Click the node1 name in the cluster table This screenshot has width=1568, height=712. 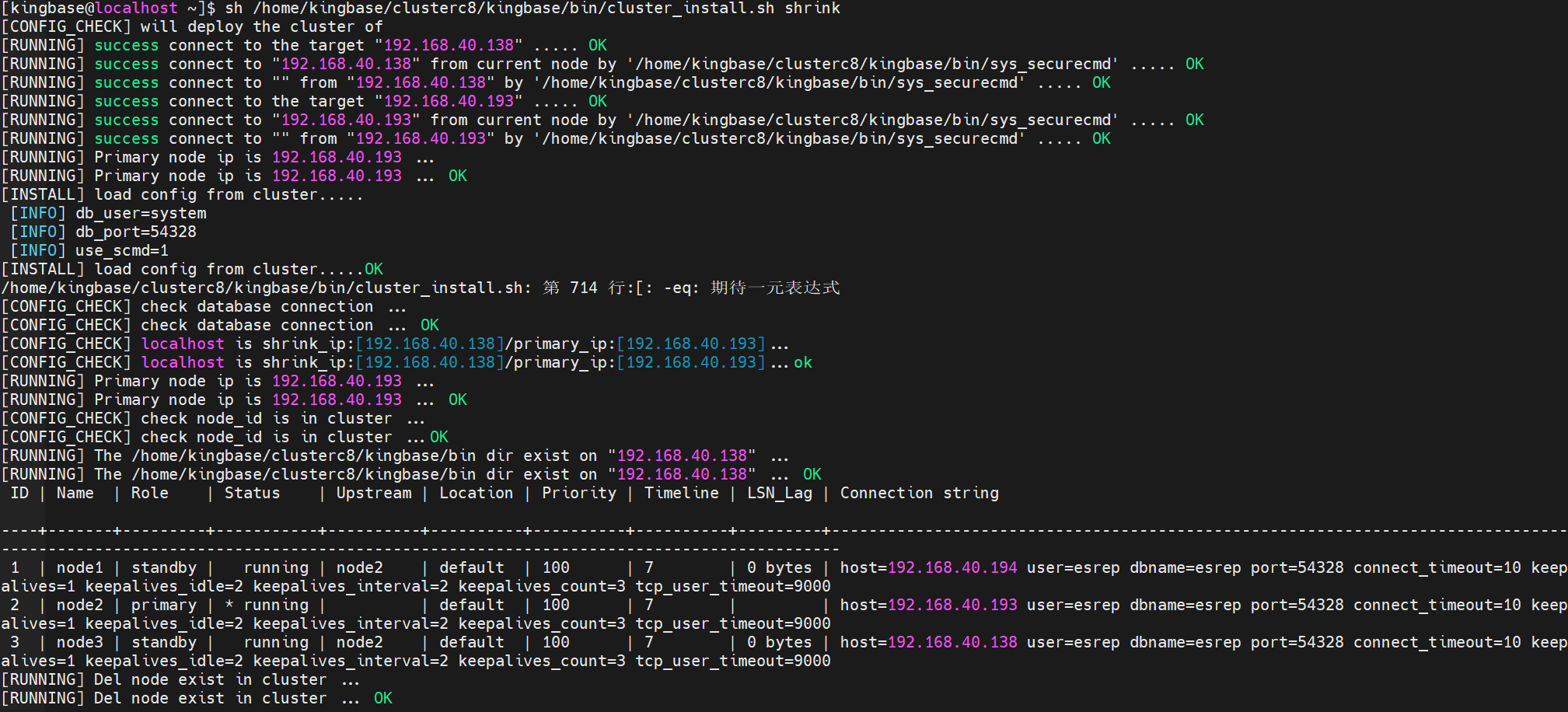79,568
